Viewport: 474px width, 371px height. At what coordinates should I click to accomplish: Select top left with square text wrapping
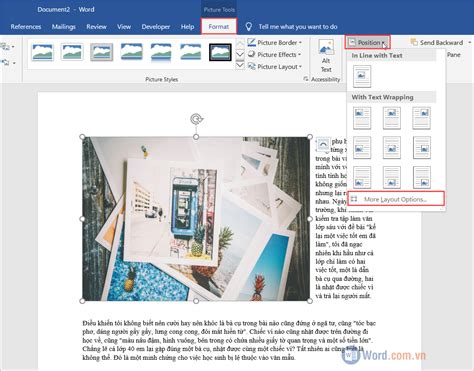362,118
